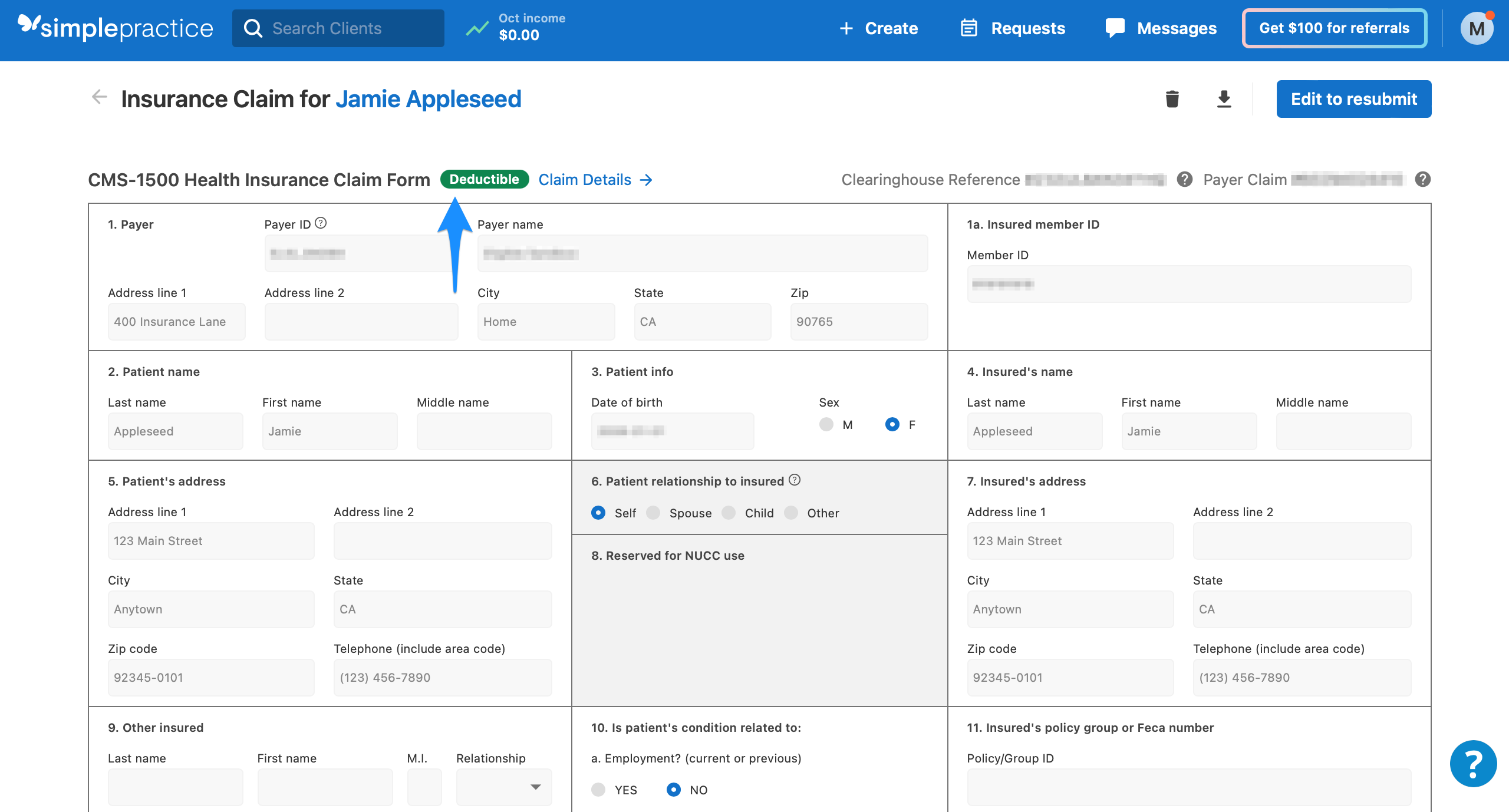Click Edit to resubmit button
The image size is (1509, 812).
pos(1354,99)
